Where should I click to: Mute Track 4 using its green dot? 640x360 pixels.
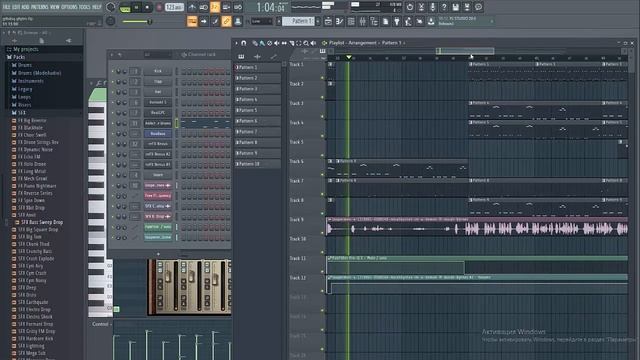(x=322, y=136)
